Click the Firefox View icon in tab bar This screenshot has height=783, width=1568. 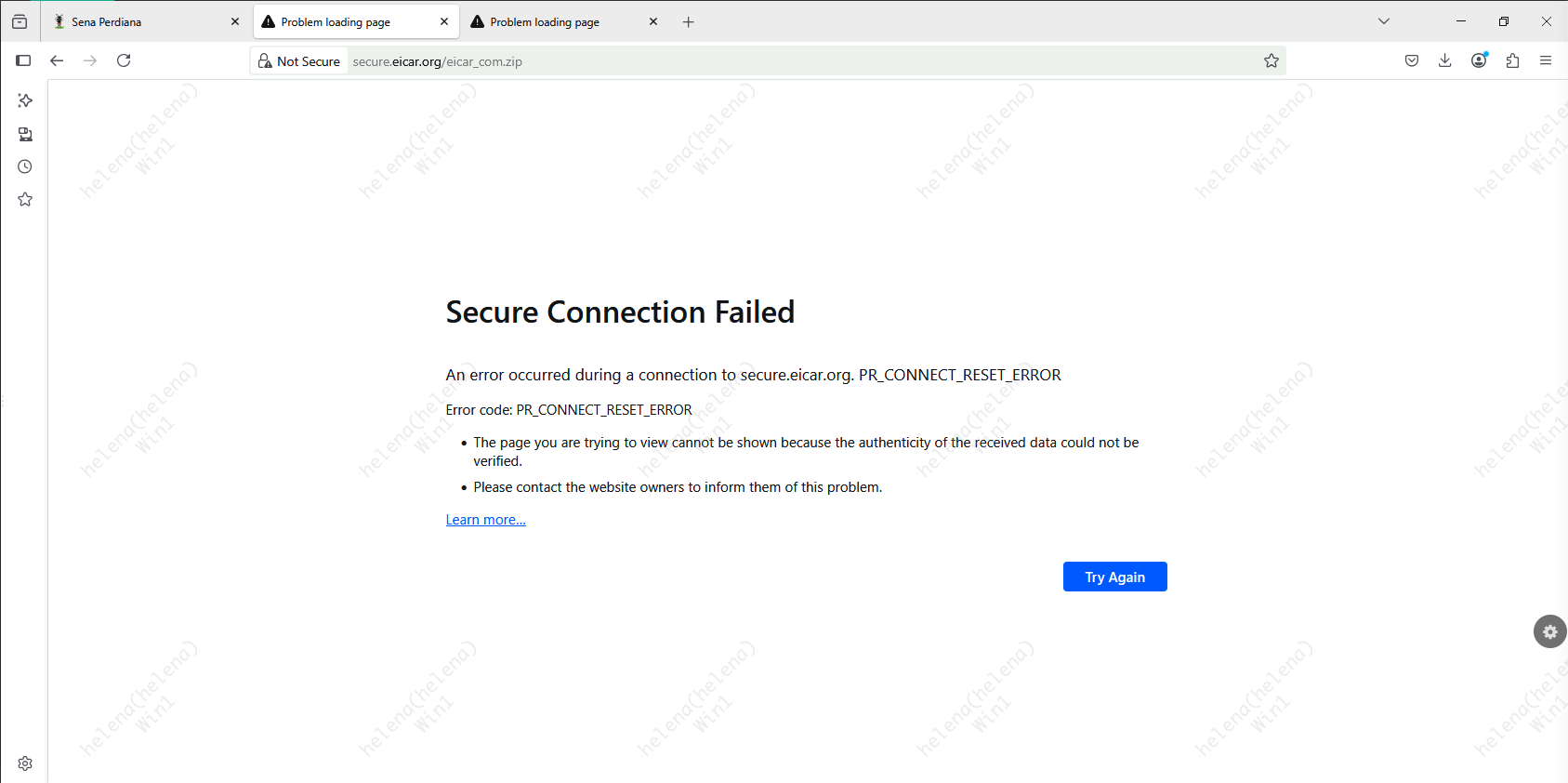(x=20, y=21)
